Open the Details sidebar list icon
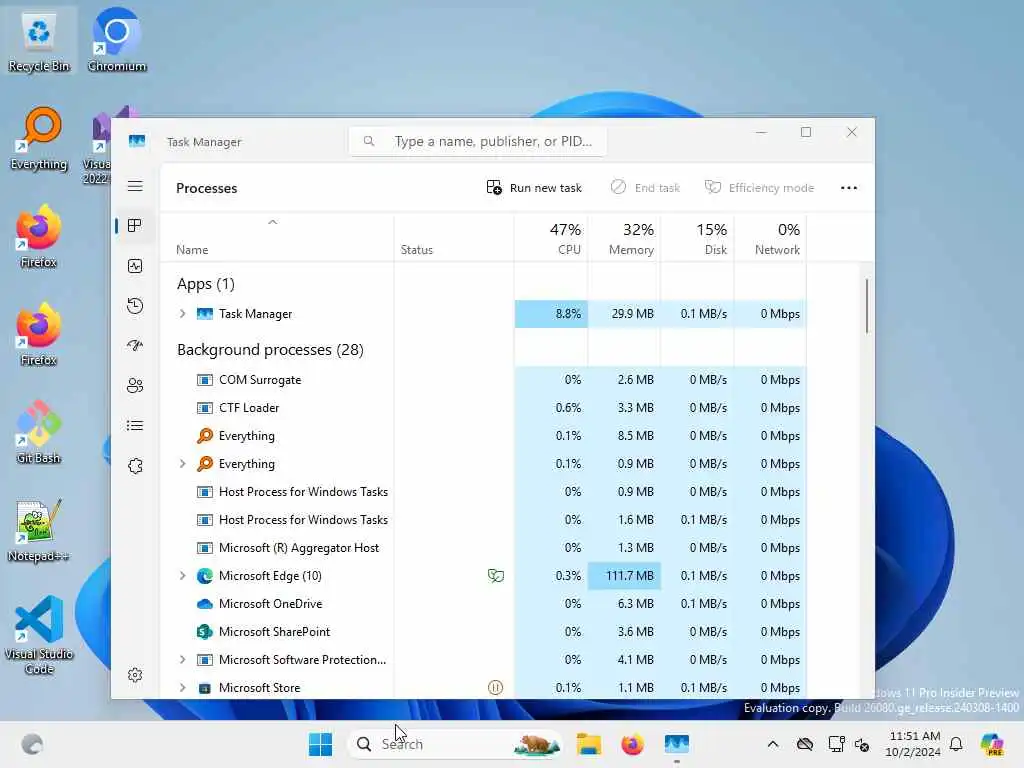This screenshot has width=1024, height=768. point(135,426)
